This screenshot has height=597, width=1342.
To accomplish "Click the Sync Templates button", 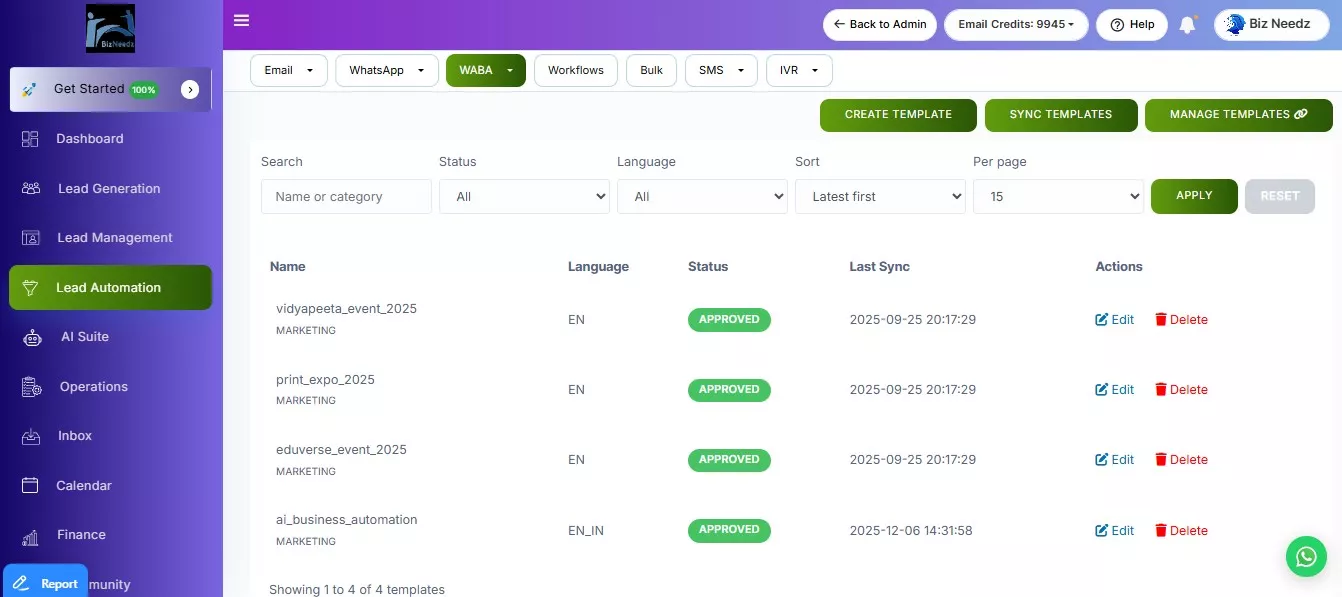I will [x=1060, y=115].
